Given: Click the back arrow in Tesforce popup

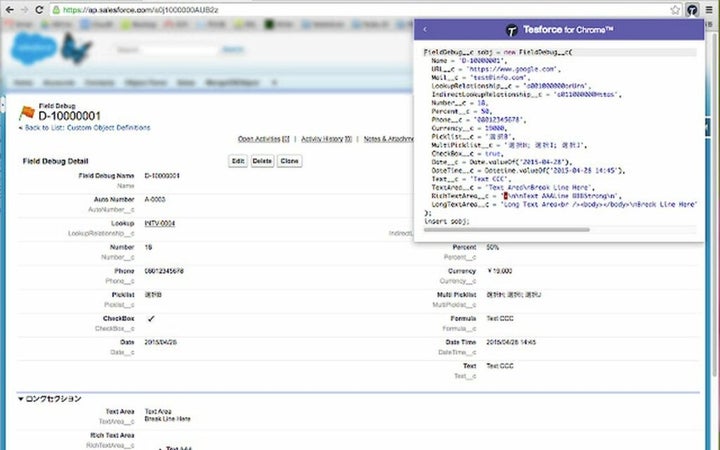Looking at the screenshot, I should click(x=424, y=30).
